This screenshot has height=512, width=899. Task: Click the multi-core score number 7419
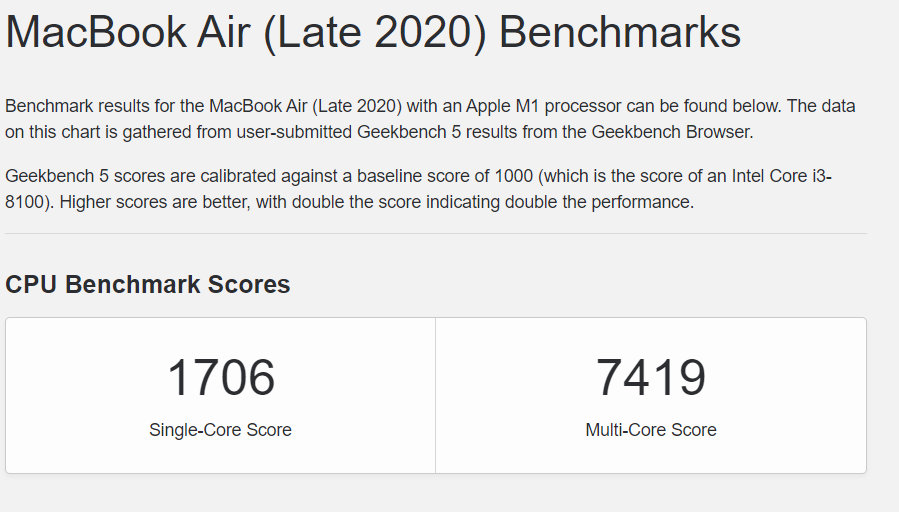[651, 378]
